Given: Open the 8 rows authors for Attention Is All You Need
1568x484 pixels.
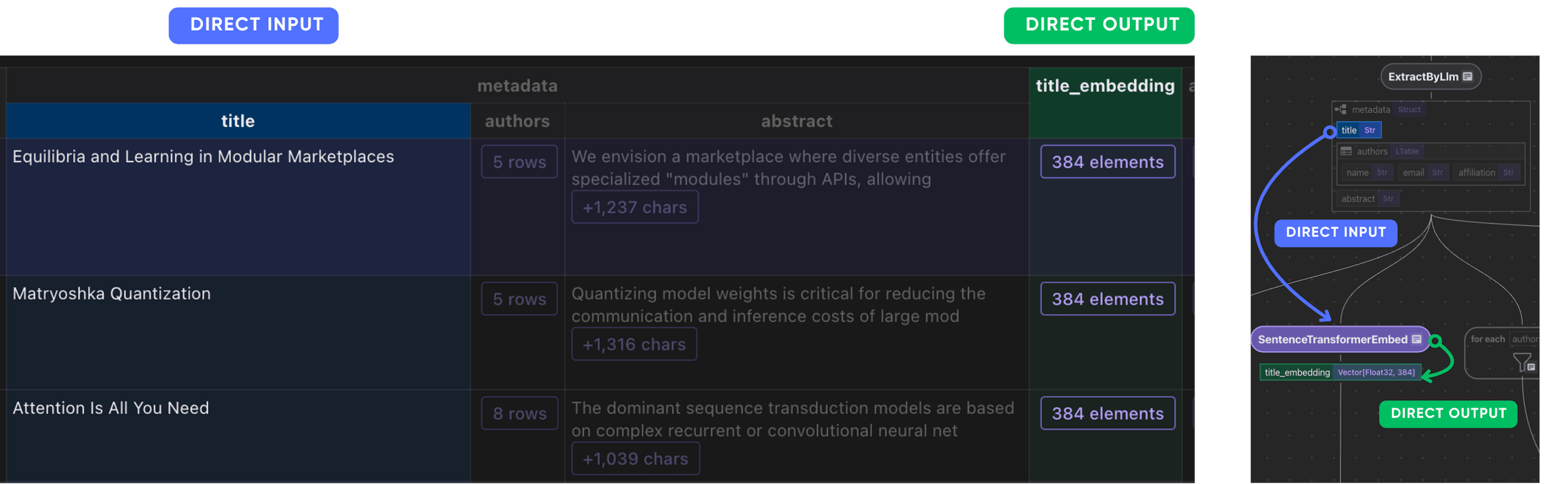Looking at the screenshot, I should coord(519,413).
